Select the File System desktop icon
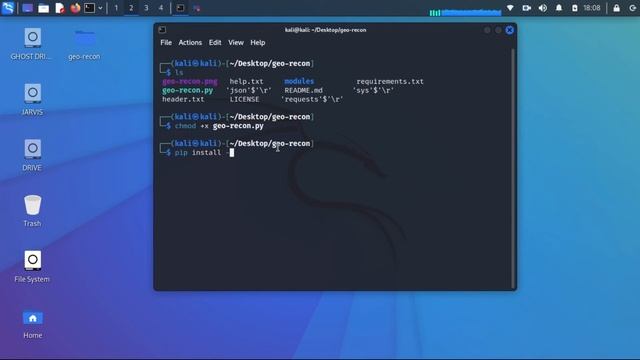 pyautogui.click(x=32, y=267)
